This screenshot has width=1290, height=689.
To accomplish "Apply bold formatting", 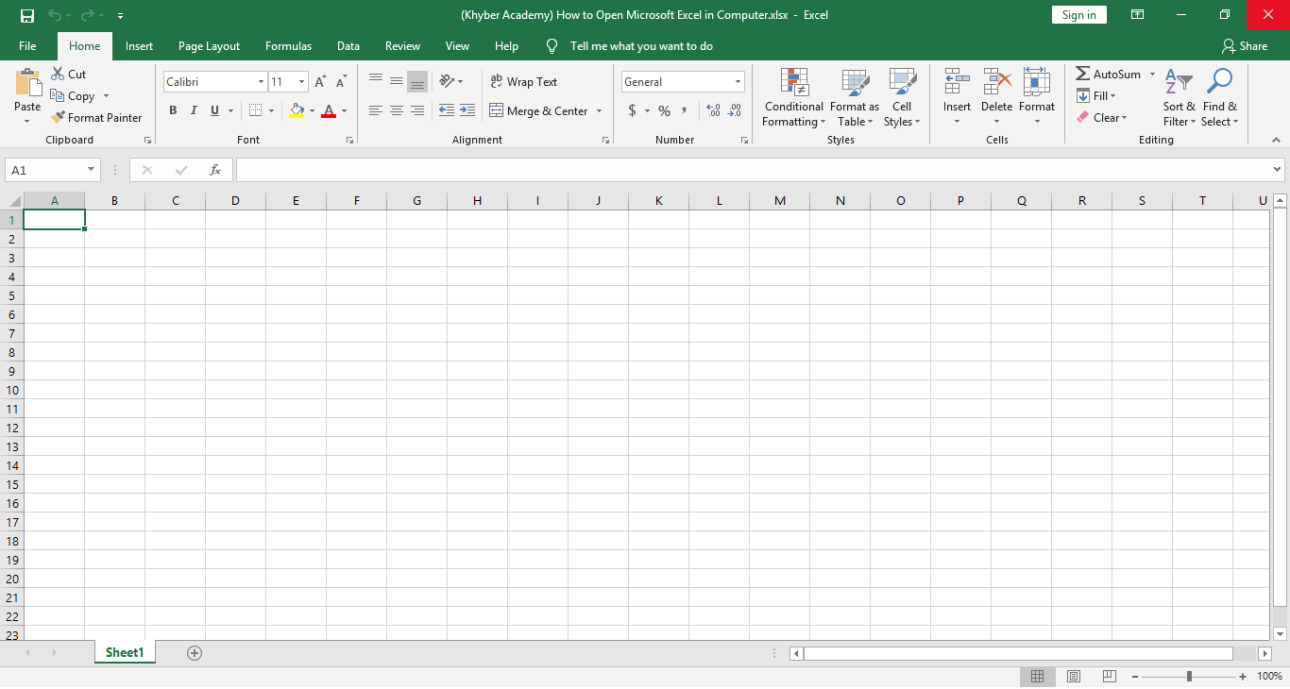I will click(172, 110).
